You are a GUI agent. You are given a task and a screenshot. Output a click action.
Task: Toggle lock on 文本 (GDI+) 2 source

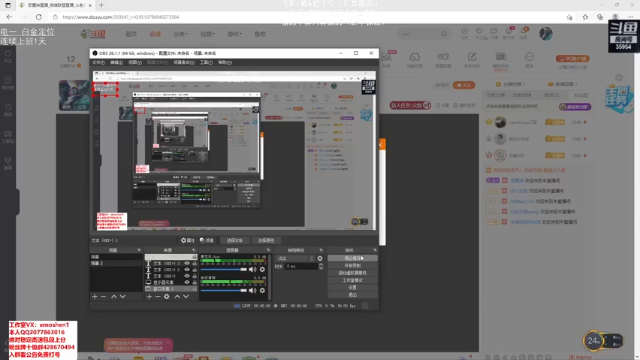(x=194, y=269)
